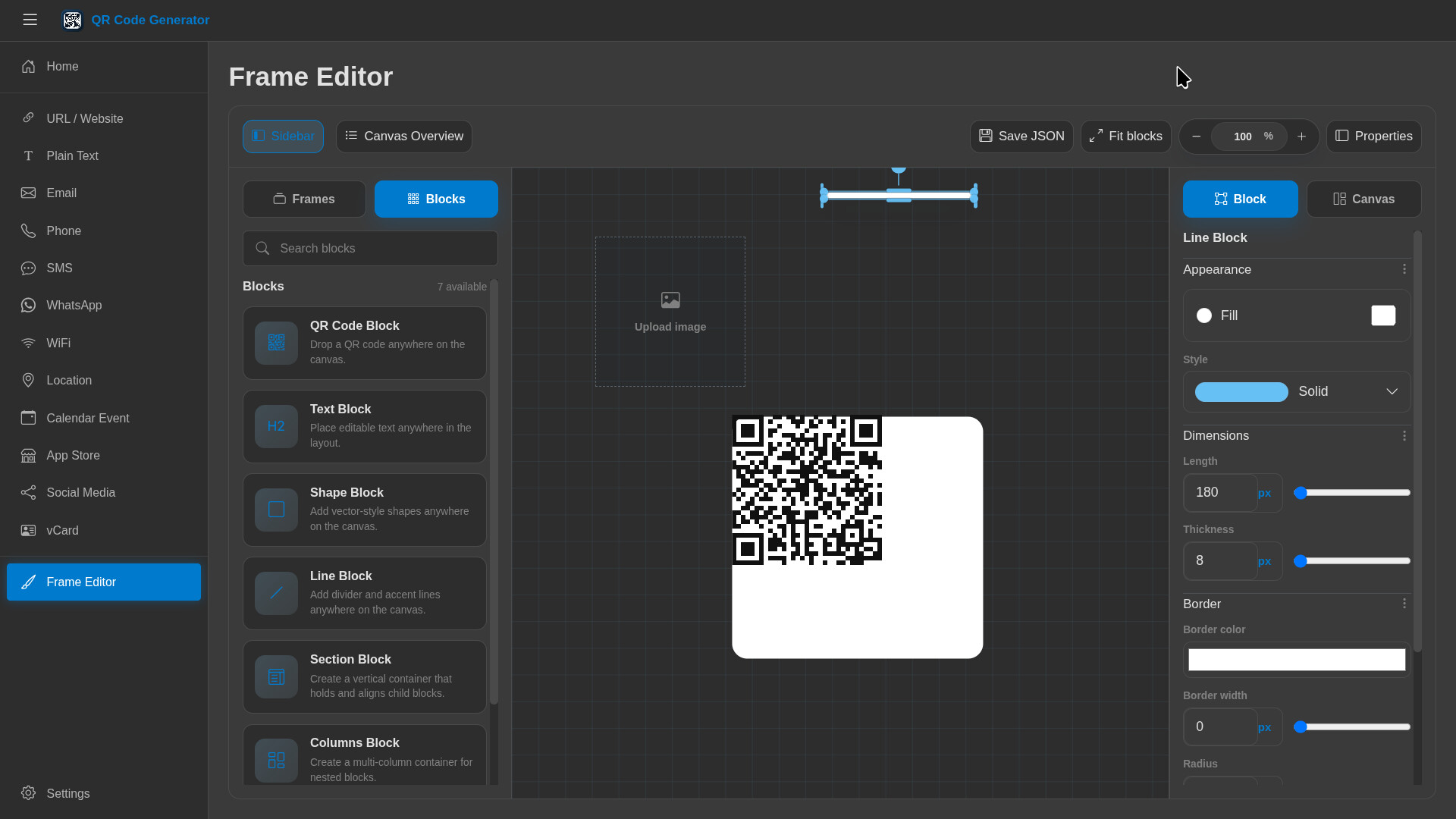Adjust the Thickness slider
The width and height of the screenshot is (1456, 819).
click(x=1354, y=561)
